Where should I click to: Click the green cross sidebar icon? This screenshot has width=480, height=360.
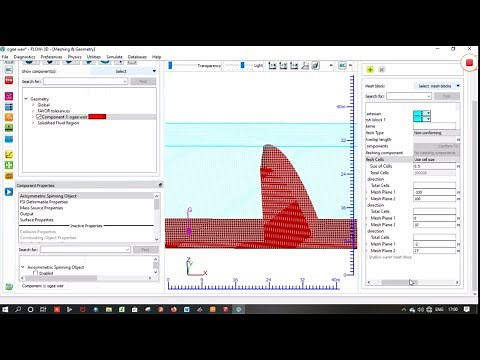pos(9,165)
